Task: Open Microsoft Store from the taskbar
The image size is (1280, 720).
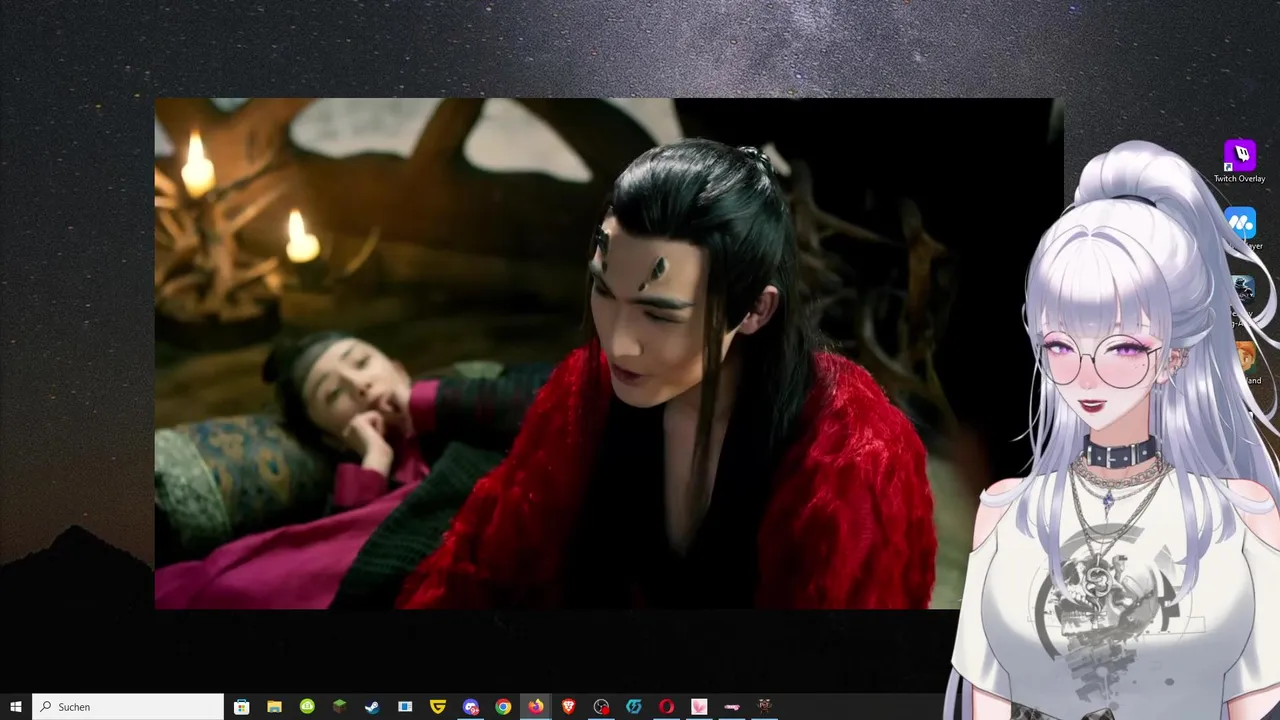Action: click(241, 707)
